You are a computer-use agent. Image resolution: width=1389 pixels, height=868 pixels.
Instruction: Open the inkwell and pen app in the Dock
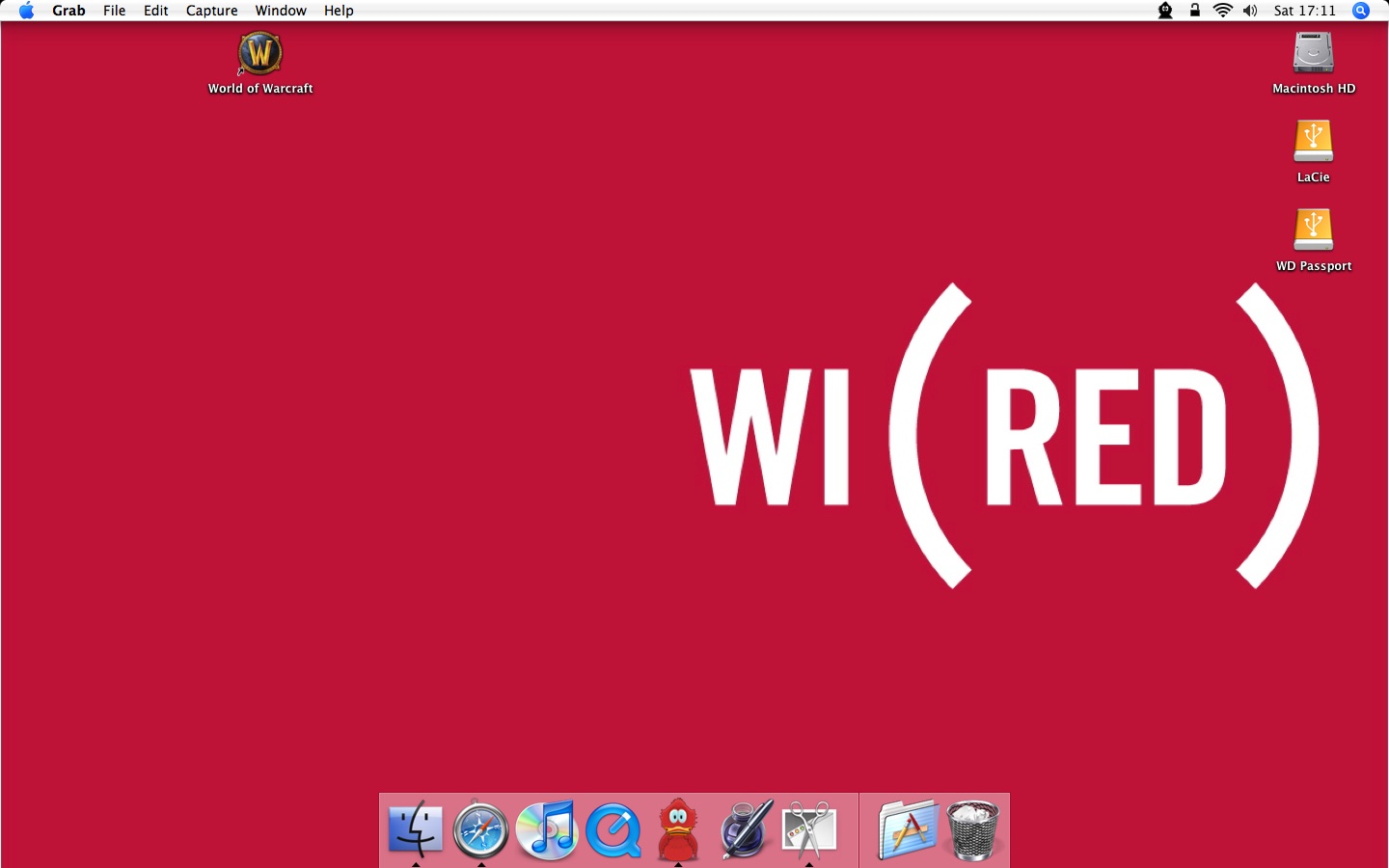click(x=745, y=829)
